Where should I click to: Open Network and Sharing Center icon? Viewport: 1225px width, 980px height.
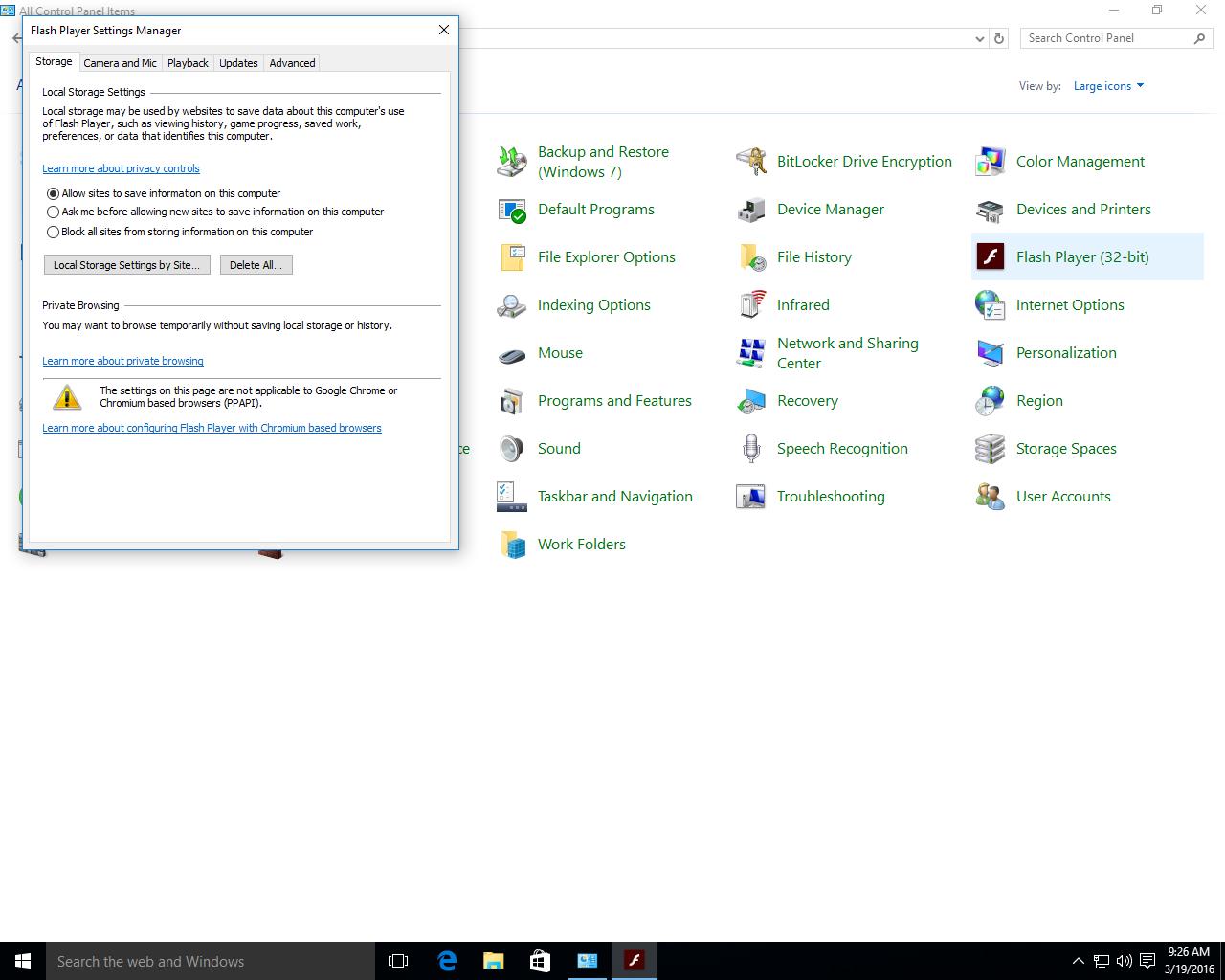pyautogui.click(x=750, y=353)
